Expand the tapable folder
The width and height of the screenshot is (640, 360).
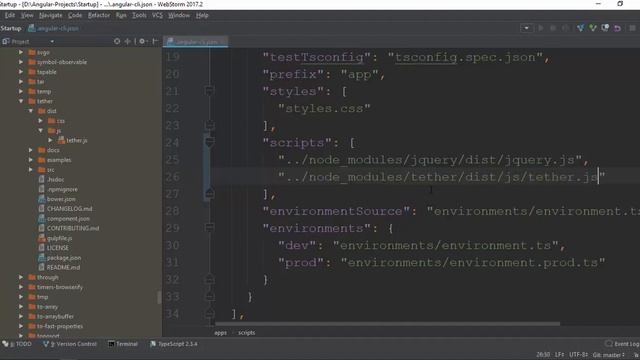point(21,72)
